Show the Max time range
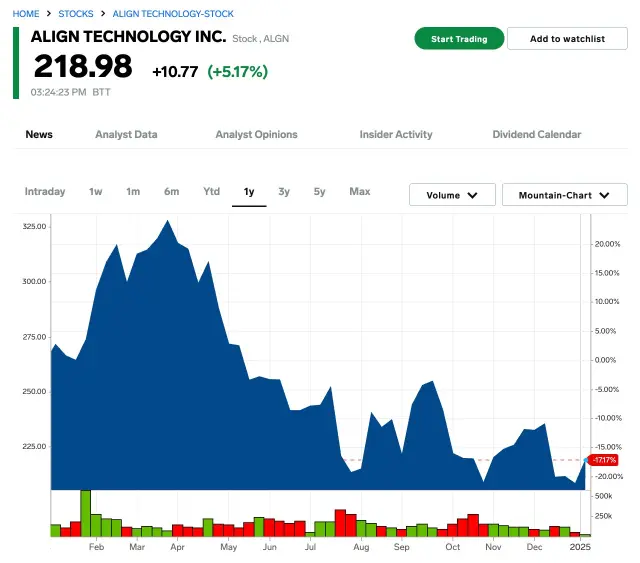The height and width of the screenshot is (563, 640). coord(360,191)
